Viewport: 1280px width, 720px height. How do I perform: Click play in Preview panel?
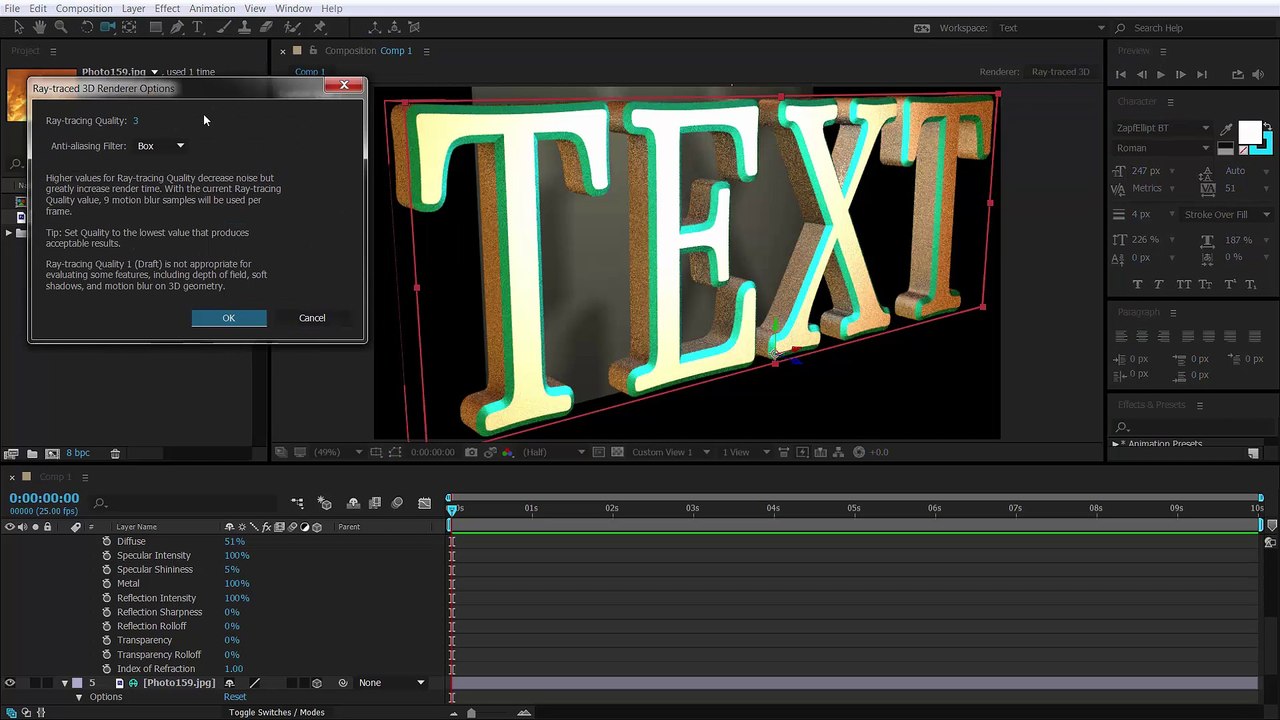(x=1160, y=74)
